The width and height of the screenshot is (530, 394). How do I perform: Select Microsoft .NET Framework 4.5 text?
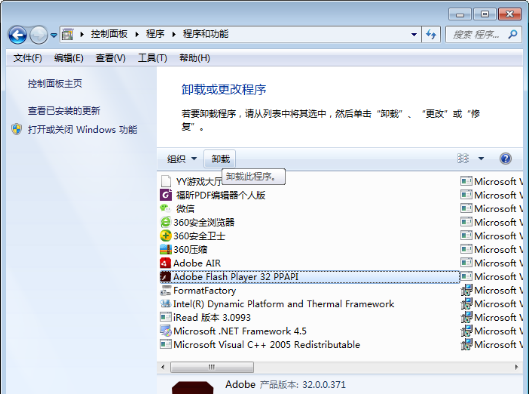click(x=240, y=331)
